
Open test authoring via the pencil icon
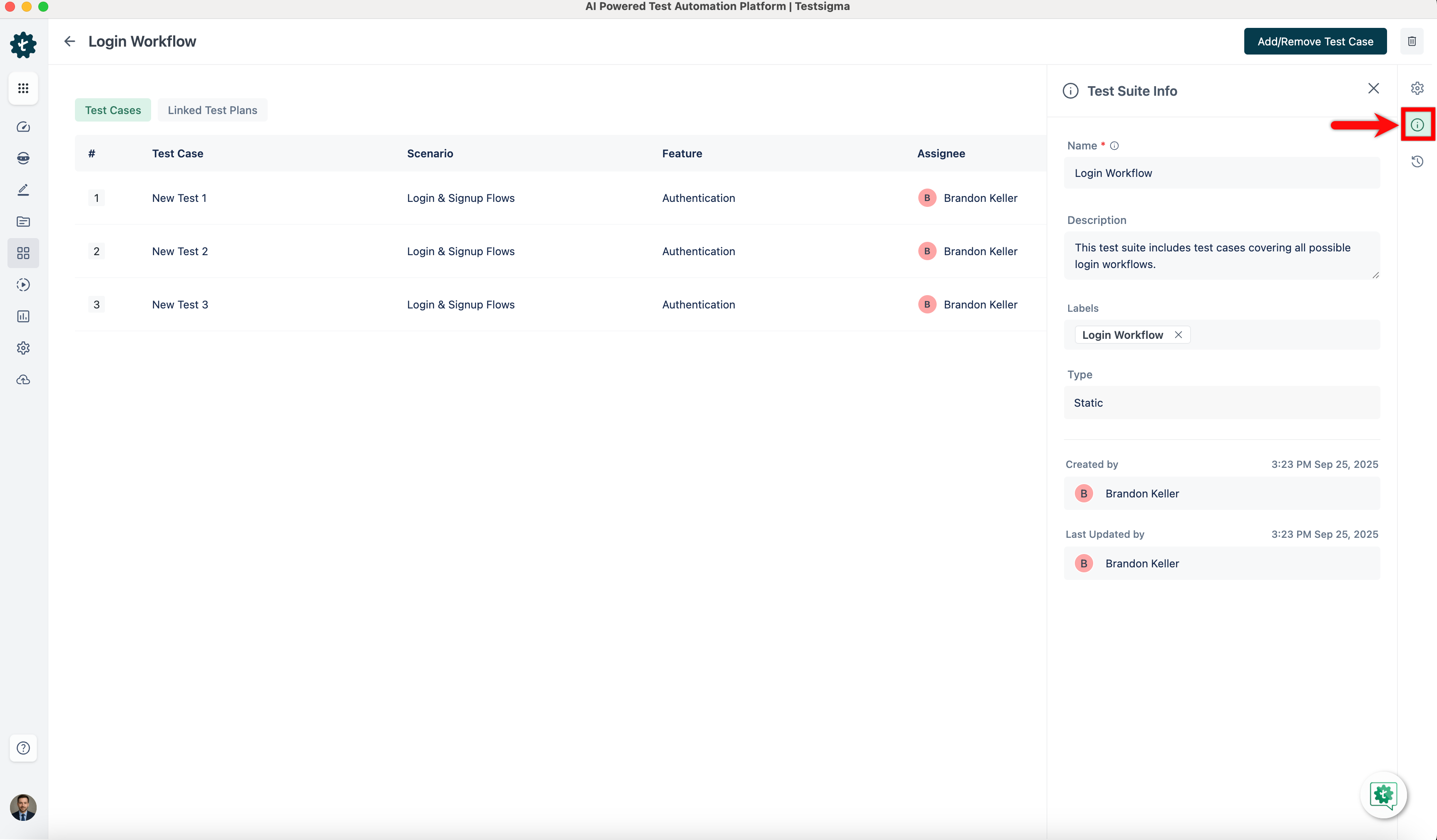23,189
